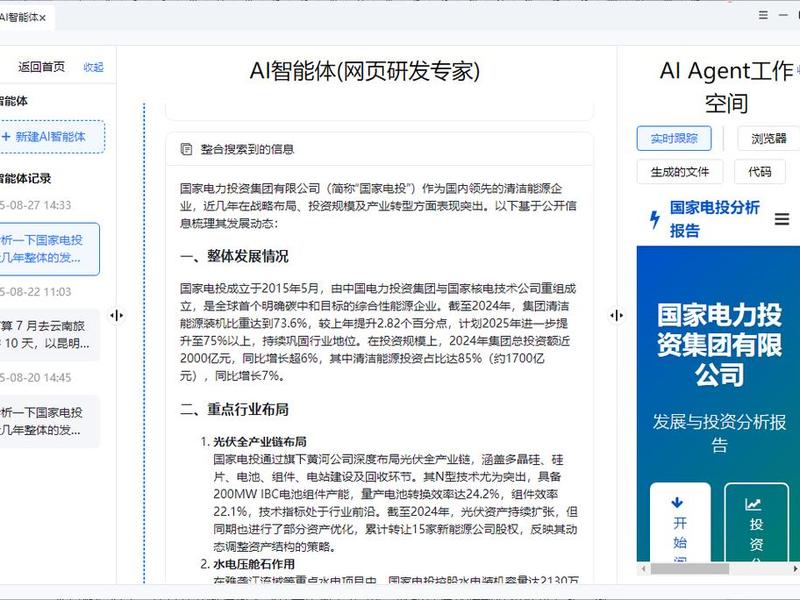Click the right panel resize handle icon
This screenshot has height=600, width=800.
tap(616, 315)
